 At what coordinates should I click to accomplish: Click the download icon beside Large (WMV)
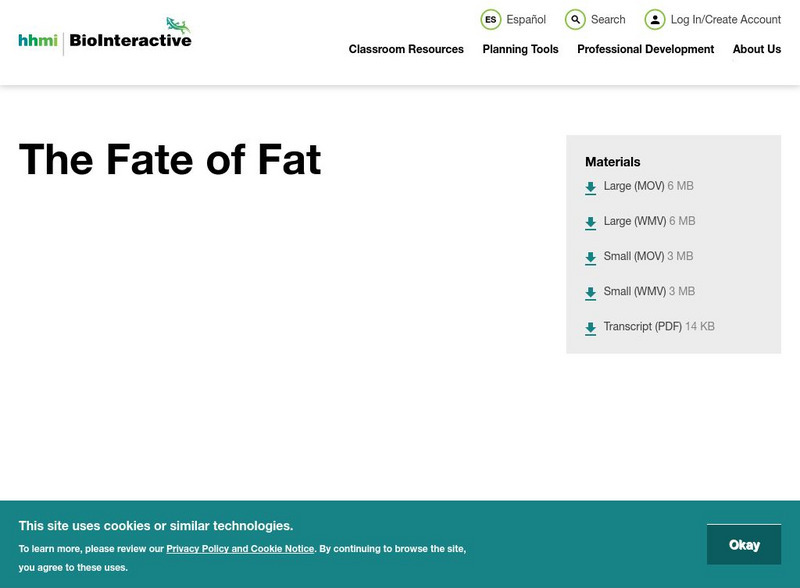click(590, 222)
